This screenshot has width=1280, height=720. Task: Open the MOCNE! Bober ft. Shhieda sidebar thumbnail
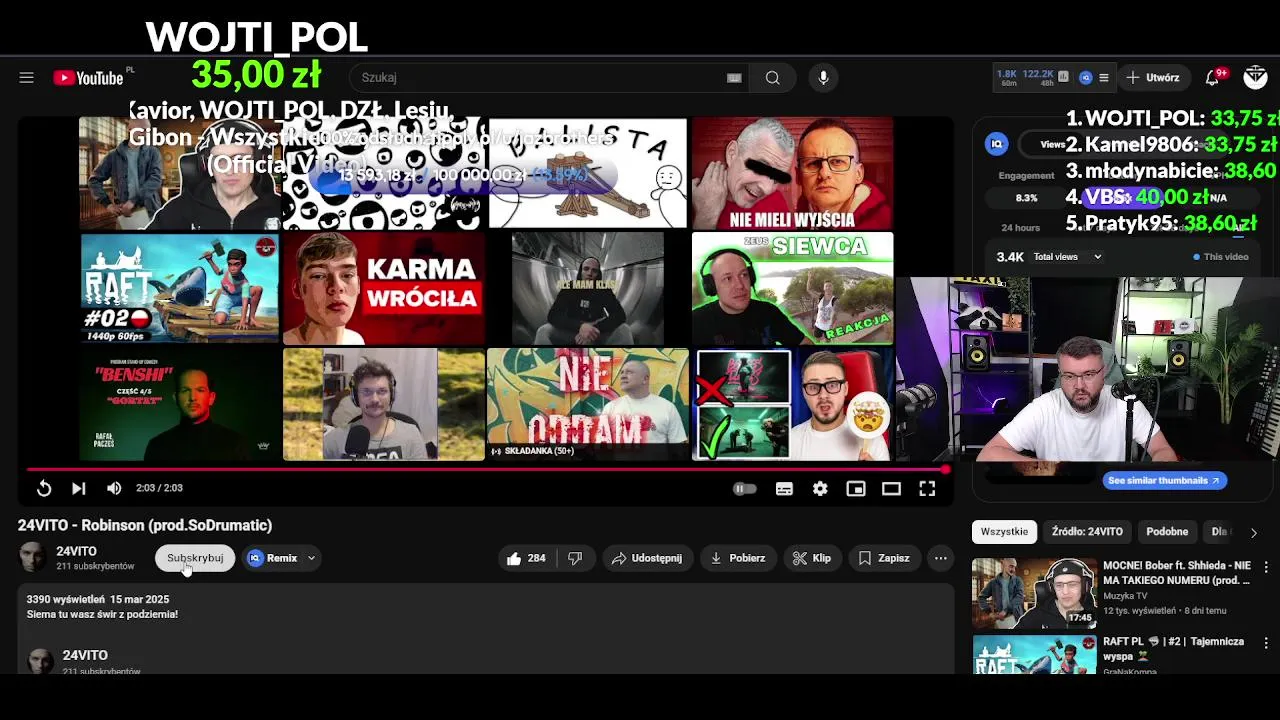point(1034,592)
